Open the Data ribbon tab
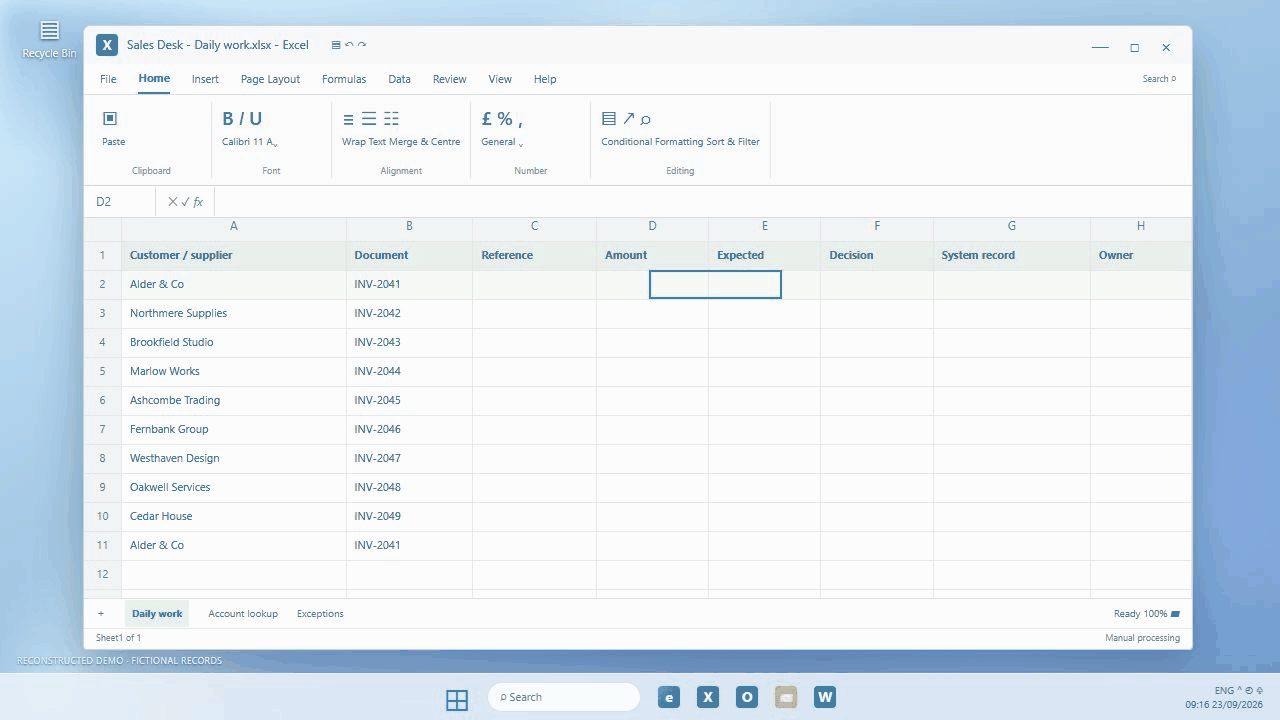 (x=399, y=79)
